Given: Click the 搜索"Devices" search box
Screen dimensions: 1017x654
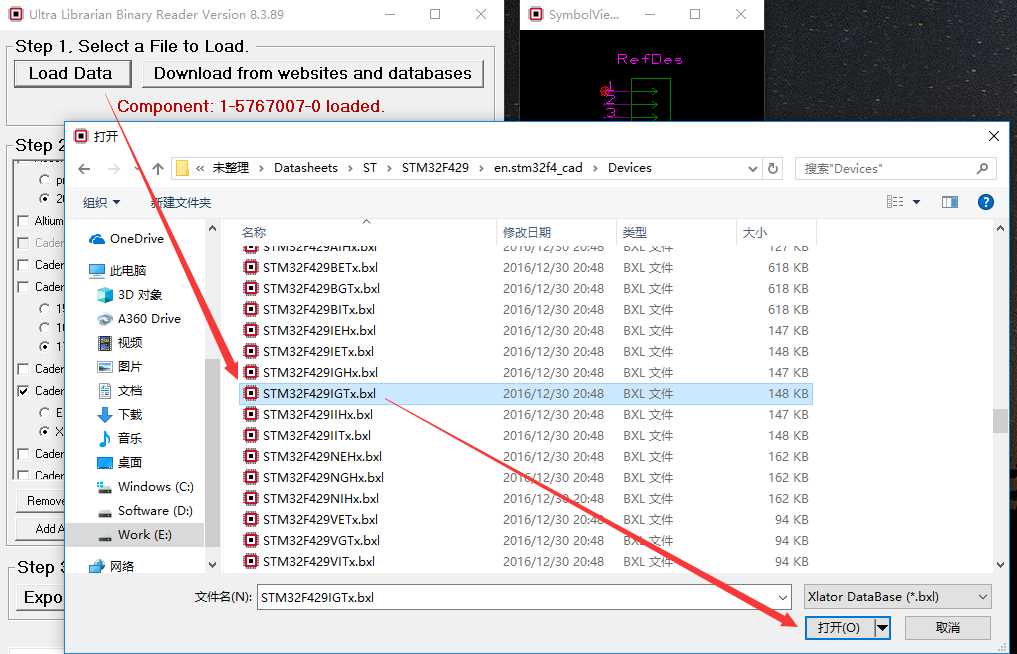Looking at the screenshot, I should [x=895, y=169].
